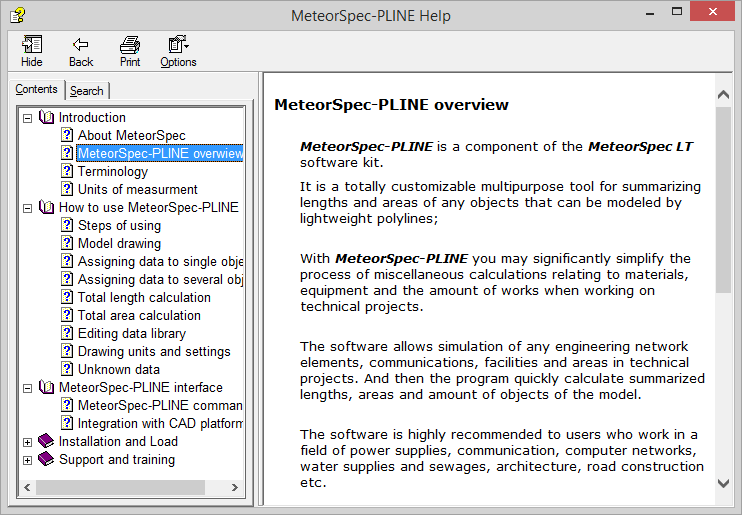Screen dimensions: 742x515
Task: Click the contents tree horizontal scrollbar thumb
Action: [x=120, y=487]
